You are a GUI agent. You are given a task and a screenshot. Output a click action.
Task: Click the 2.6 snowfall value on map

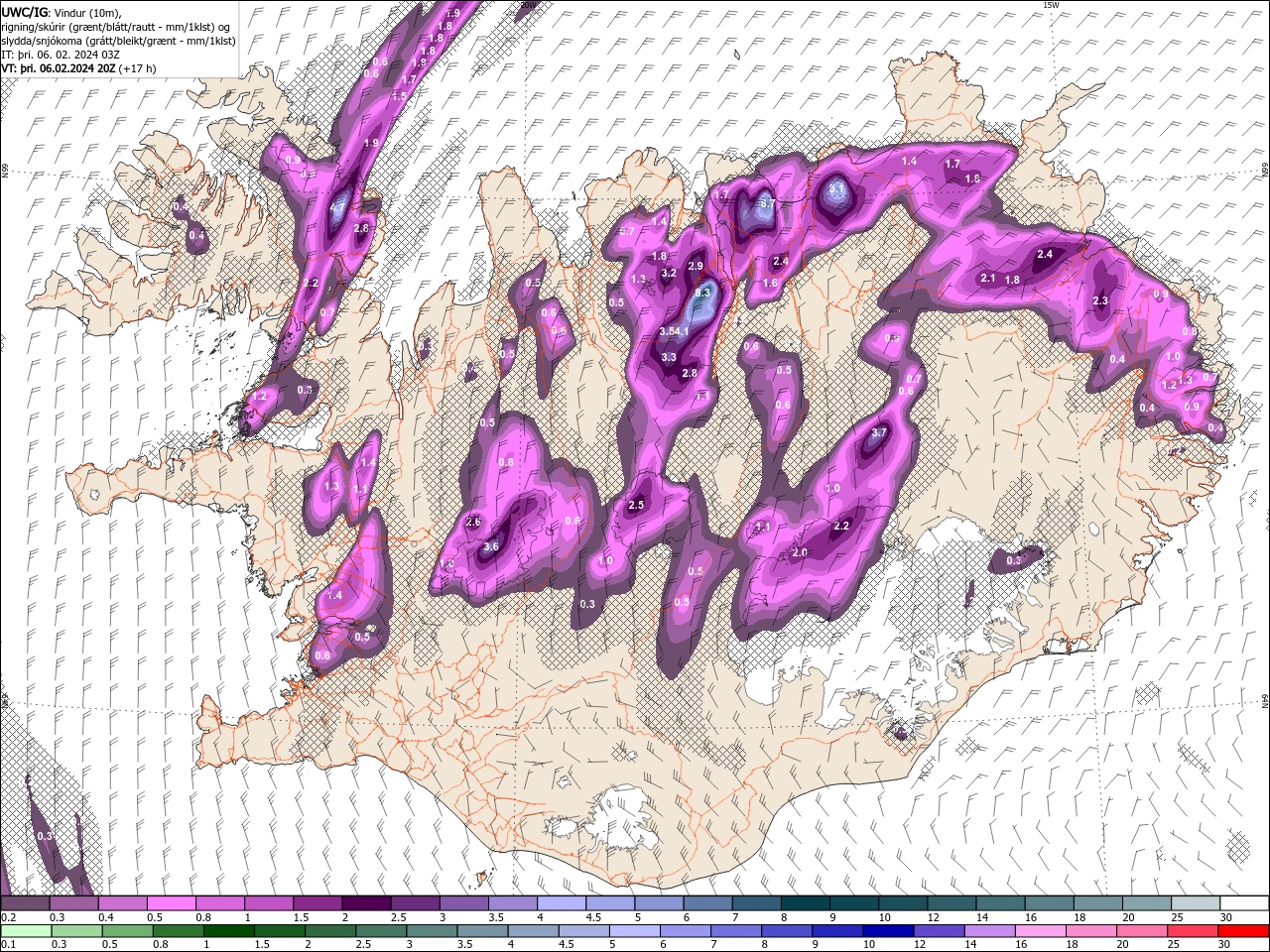pos(473,522)
